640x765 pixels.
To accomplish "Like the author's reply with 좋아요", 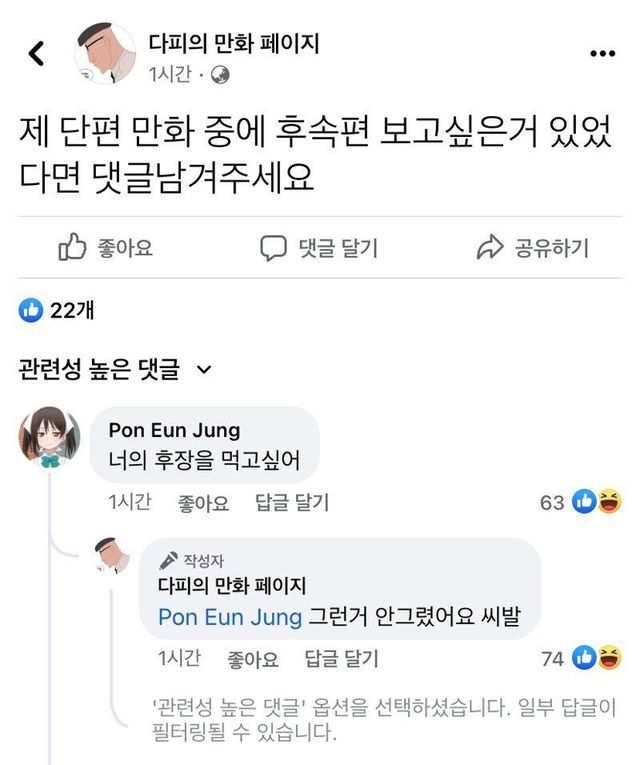I will click(x=253, y=659).
